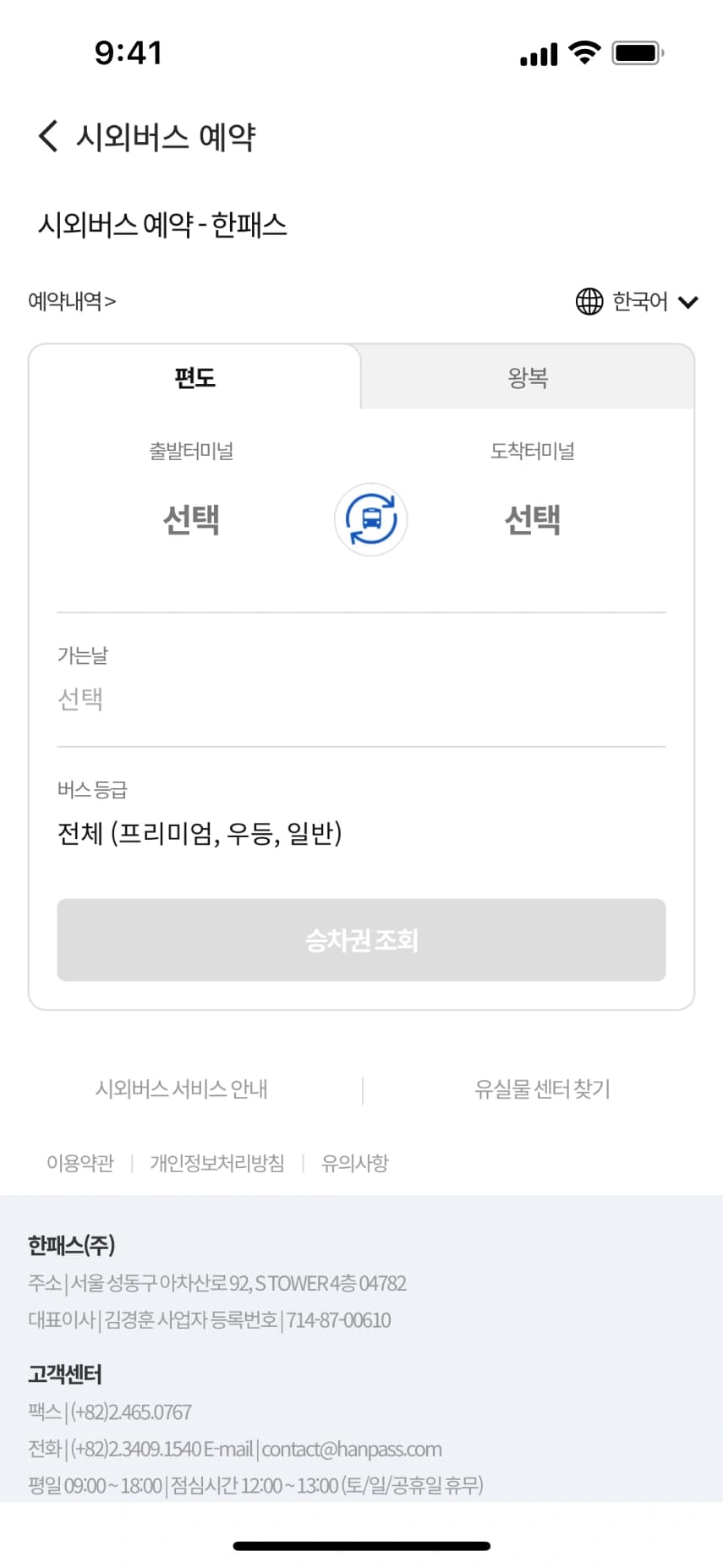Expand the 한국어 language dropdown chevron
Viewport: 723px width, 1568px height.
tap(688, 302)
